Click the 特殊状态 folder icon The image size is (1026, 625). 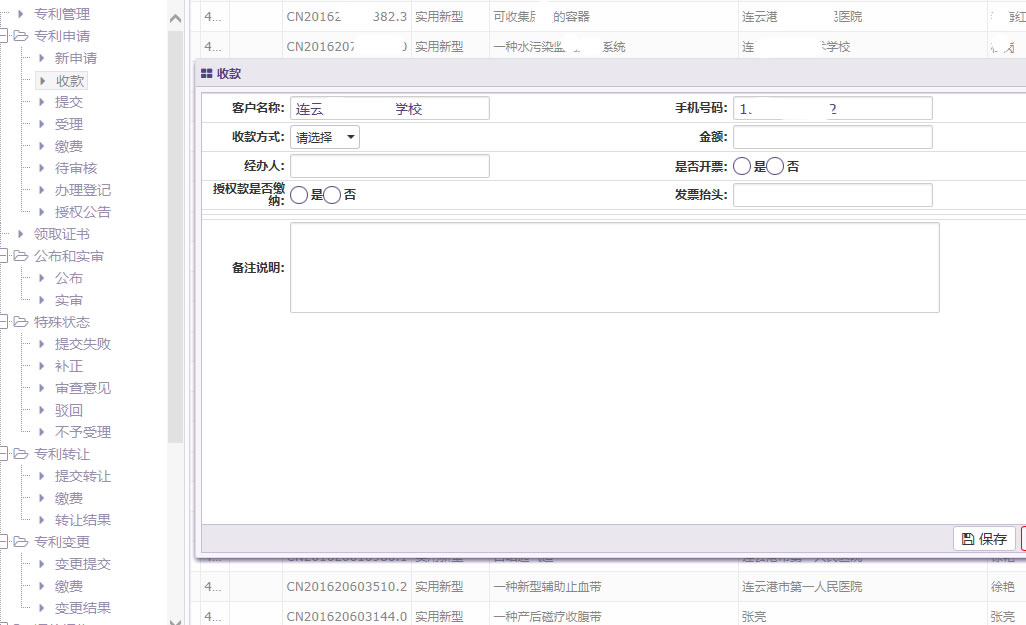pos(20,322)
